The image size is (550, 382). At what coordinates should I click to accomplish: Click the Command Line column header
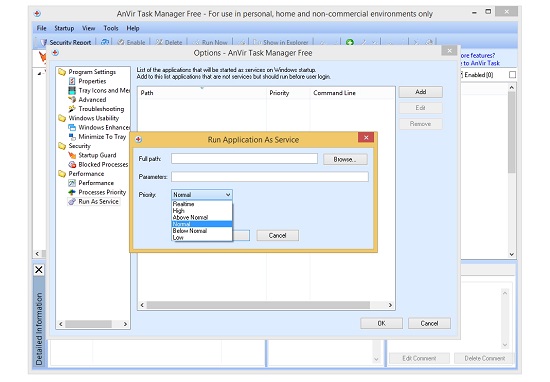click(352, 93)
